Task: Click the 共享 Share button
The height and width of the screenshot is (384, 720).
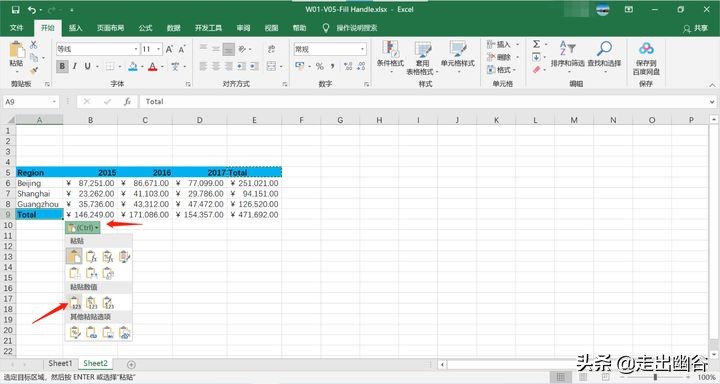Action: coord(695,28)
